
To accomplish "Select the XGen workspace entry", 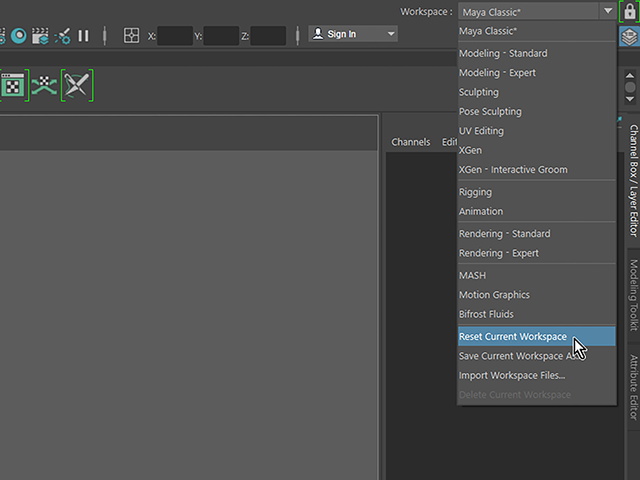I will (x=537, y=150).
